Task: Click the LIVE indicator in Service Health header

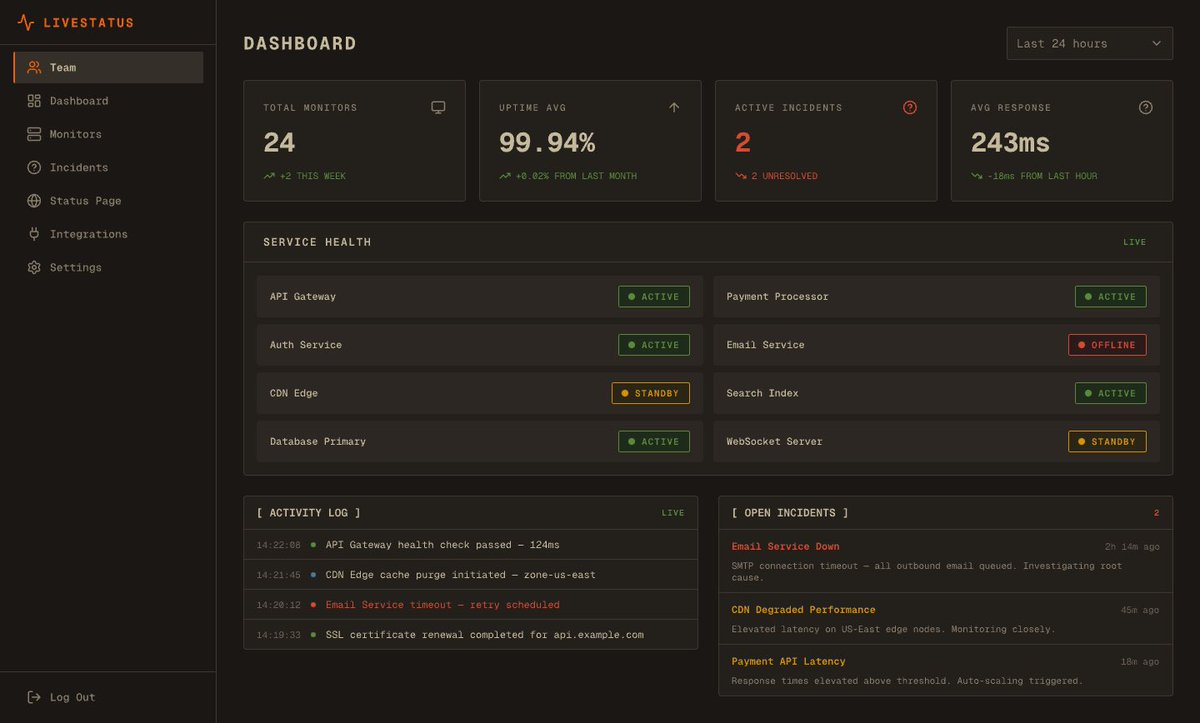Action: click(x=1135, y=242)
